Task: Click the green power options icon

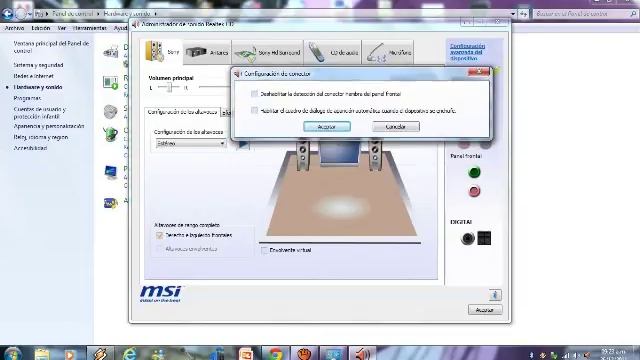Action: click(x=111, y=134)
